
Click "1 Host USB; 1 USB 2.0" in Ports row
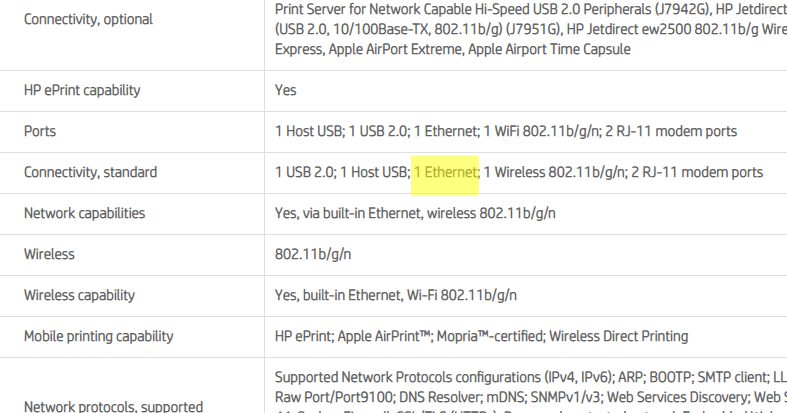341,131
